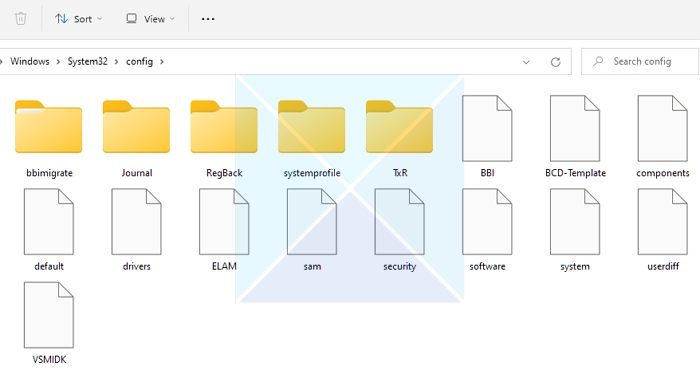The image size is (700, 378).
Task: Select the BCD-Template file icon
Action: tap(575, 128)
